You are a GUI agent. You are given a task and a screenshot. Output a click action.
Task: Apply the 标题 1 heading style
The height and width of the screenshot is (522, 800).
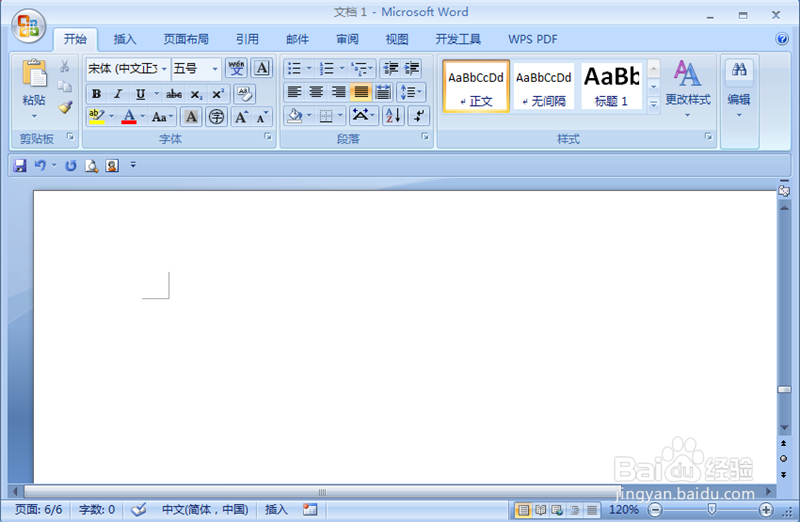611,86
